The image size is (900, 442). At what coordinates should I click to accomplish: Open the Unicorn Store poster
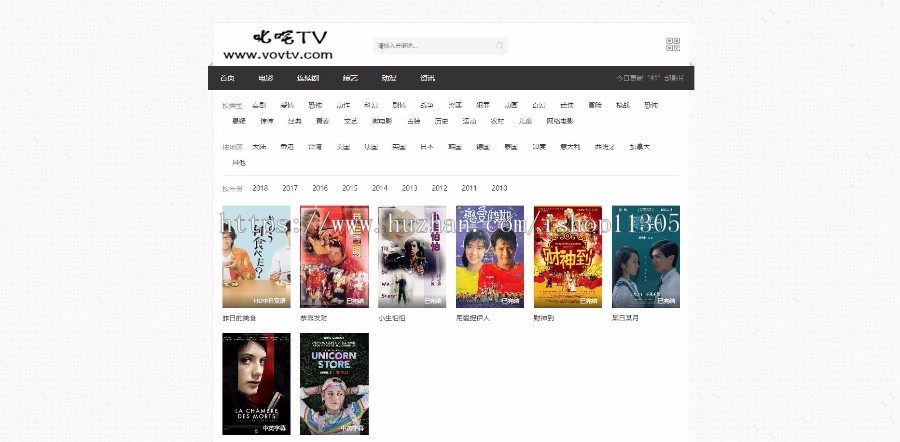pyautogui.click(x=334, y=384)
